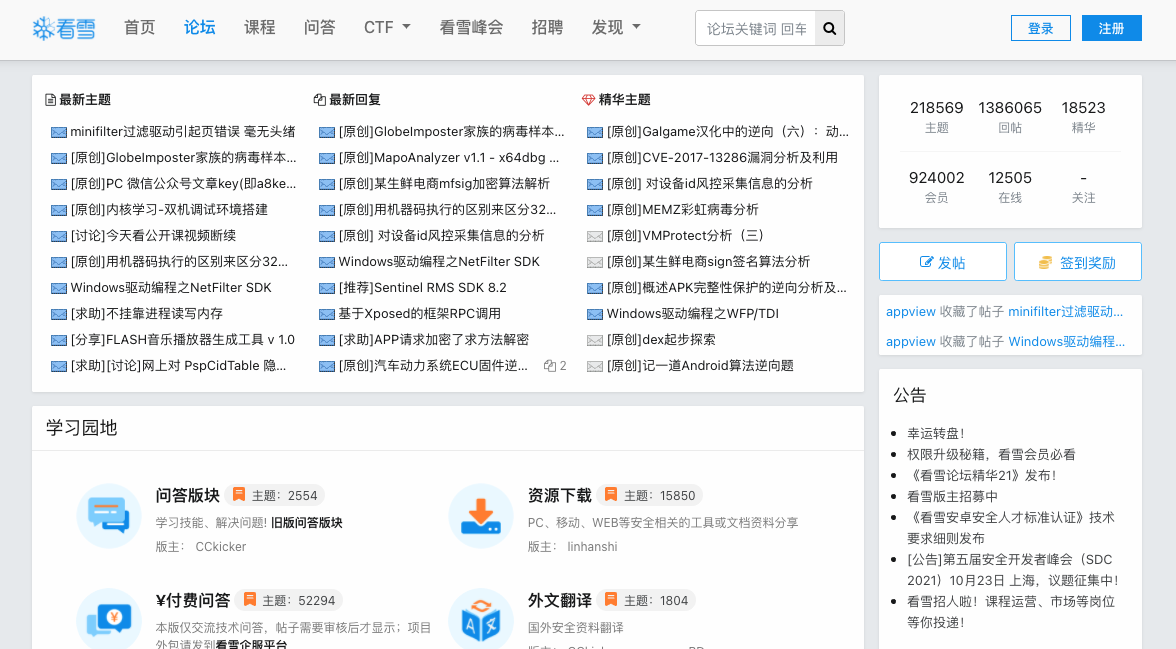Switch to the 论坛 navigation tab
1176x649 pixels.
pos(199,27)
